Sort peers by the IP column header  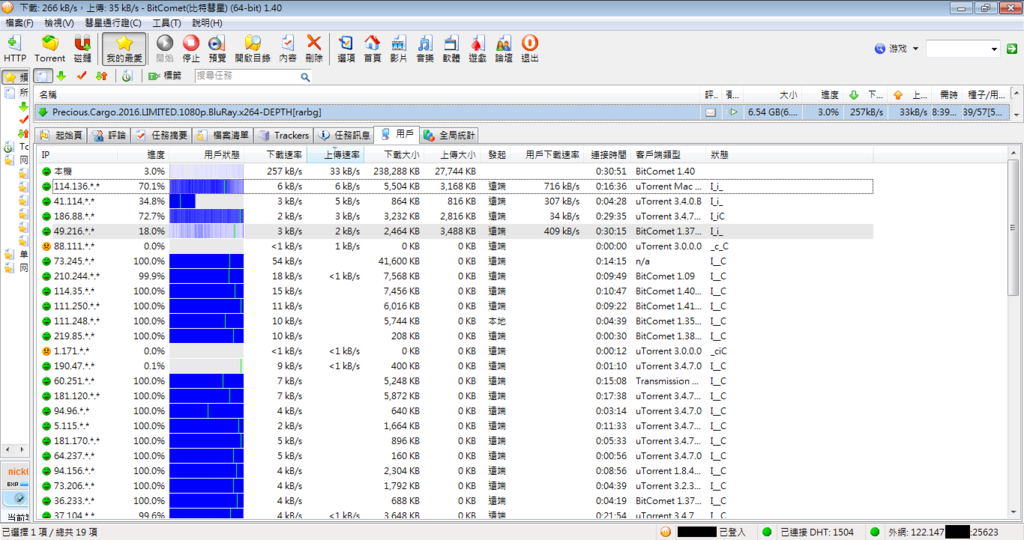[77, 155]
